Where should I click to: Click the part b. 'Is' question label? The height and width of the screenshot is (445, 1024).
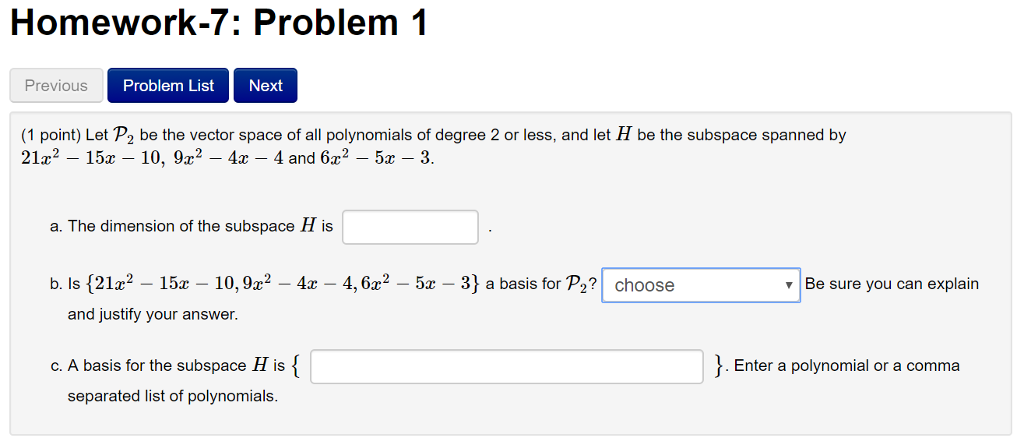[73, 285]
